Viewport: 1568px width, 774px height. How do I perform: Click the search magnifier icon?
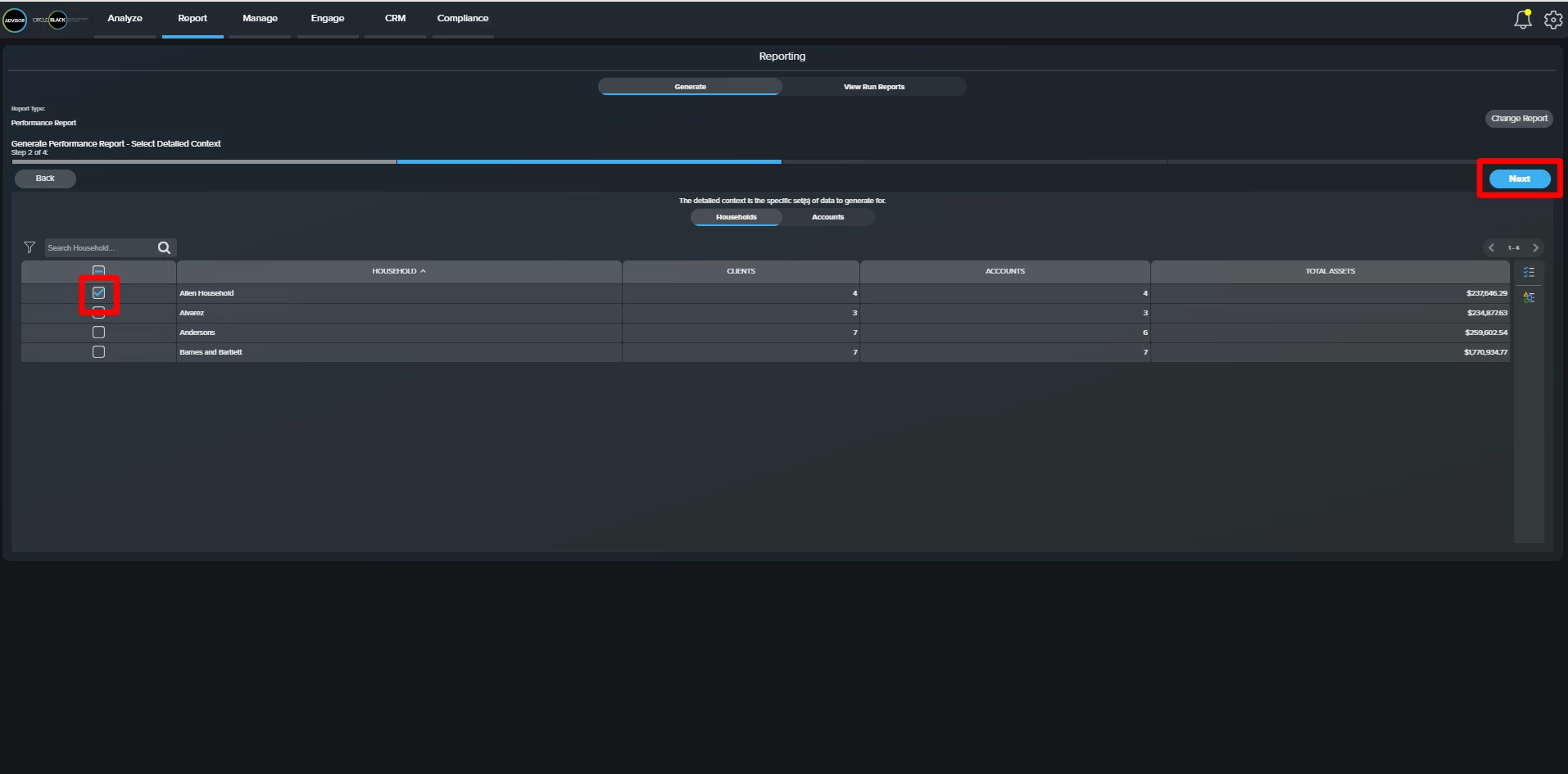(164, 247)
